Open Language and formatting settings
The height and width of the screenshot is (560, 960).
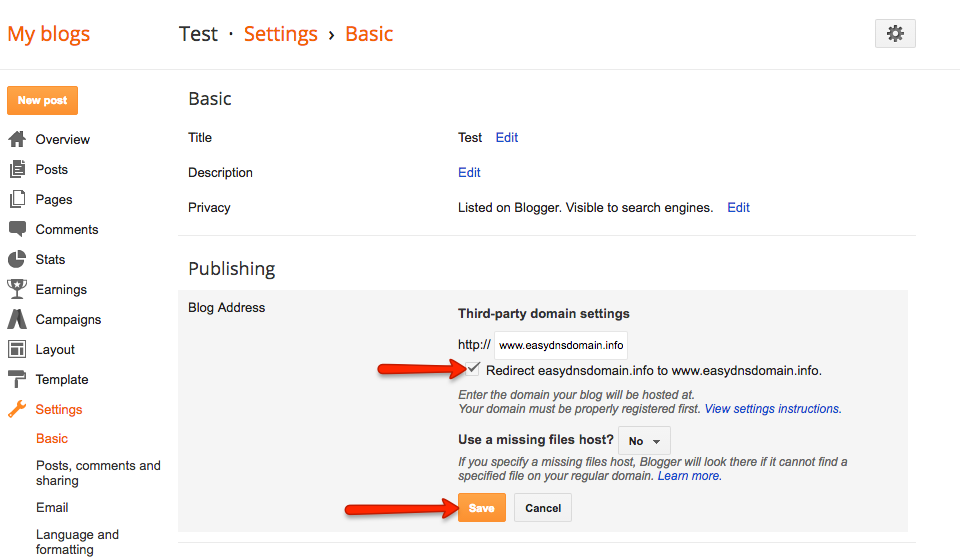pos(77,542)
